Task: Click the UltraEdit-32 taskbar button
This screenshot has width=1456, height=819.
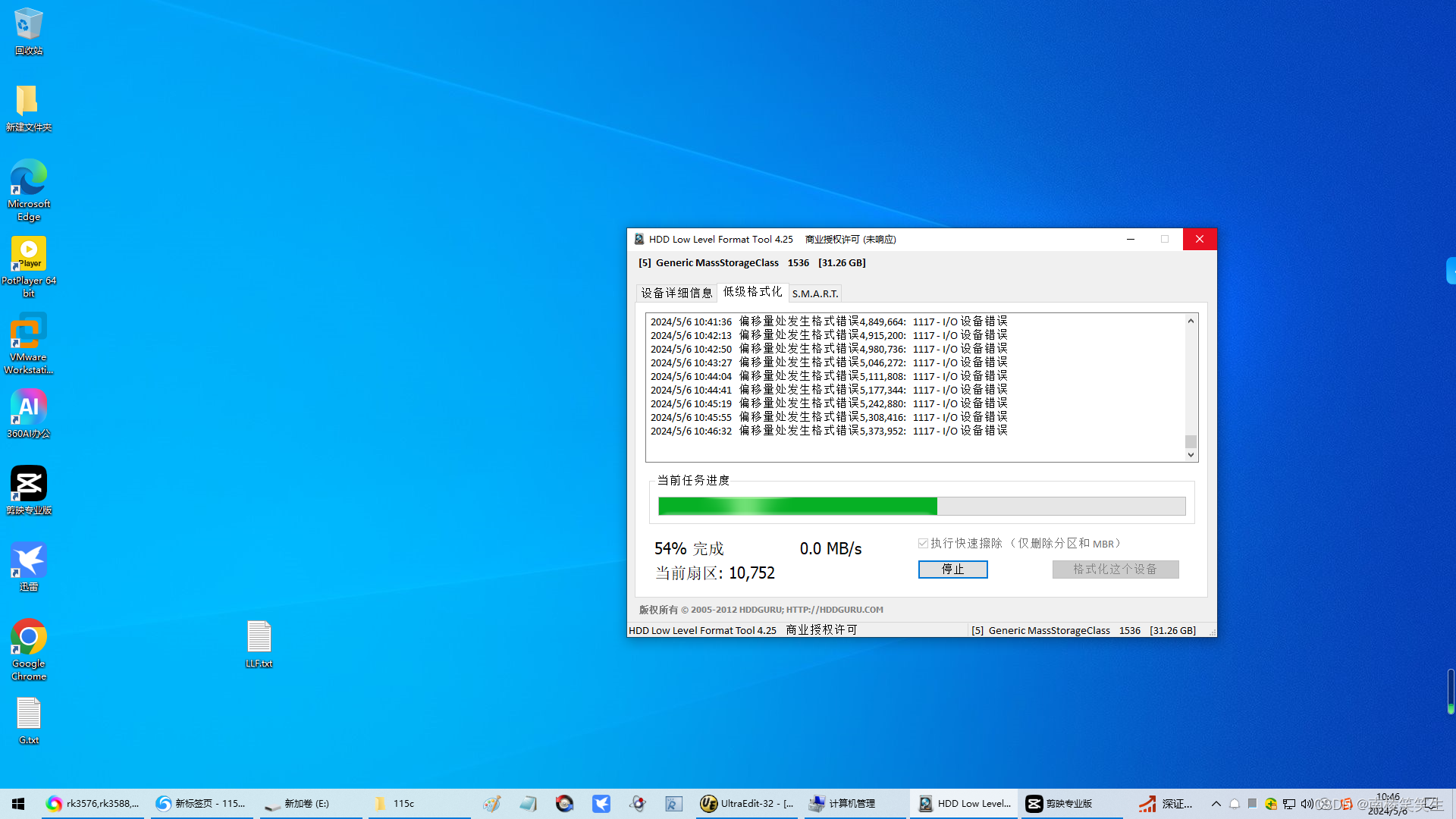Action: [x=747, y=804]
